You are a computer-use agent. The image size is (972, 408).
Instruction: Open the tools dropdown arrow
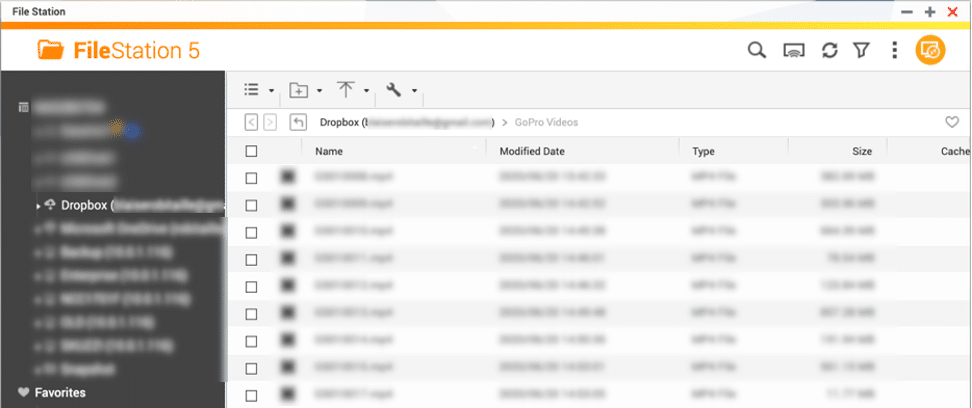click(413, 91)
